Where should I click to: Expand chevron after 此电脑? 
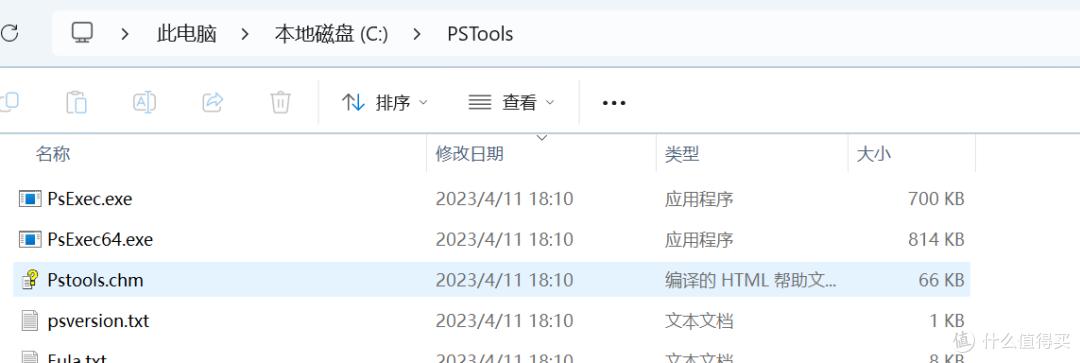[245, 34]
